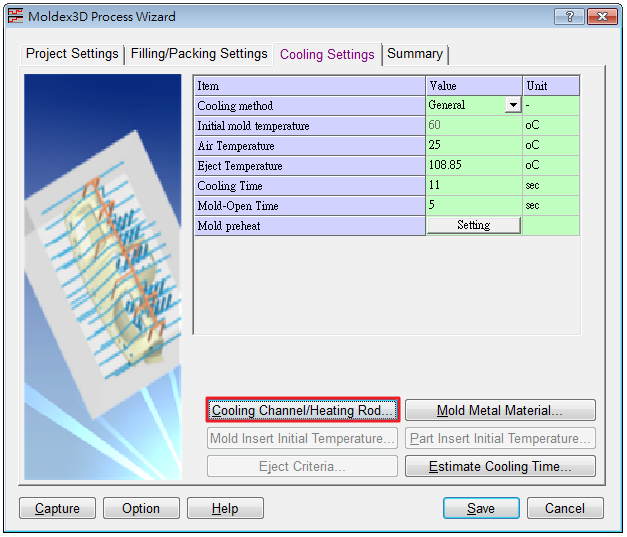Click Estimate Cooling Time button

(x=500, y=466)
